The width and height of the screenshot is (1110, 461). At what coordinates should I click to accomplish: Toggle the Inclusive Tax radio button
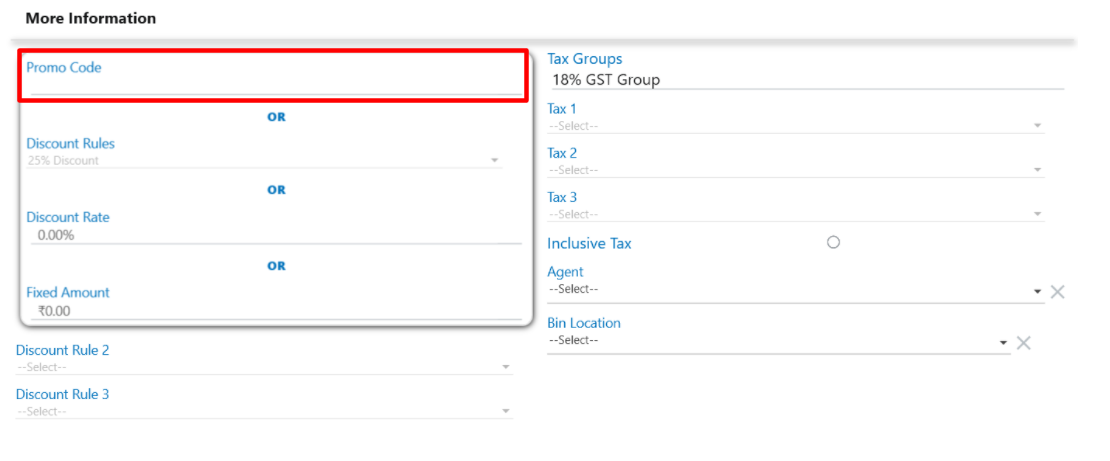click(x=833, y=242)
